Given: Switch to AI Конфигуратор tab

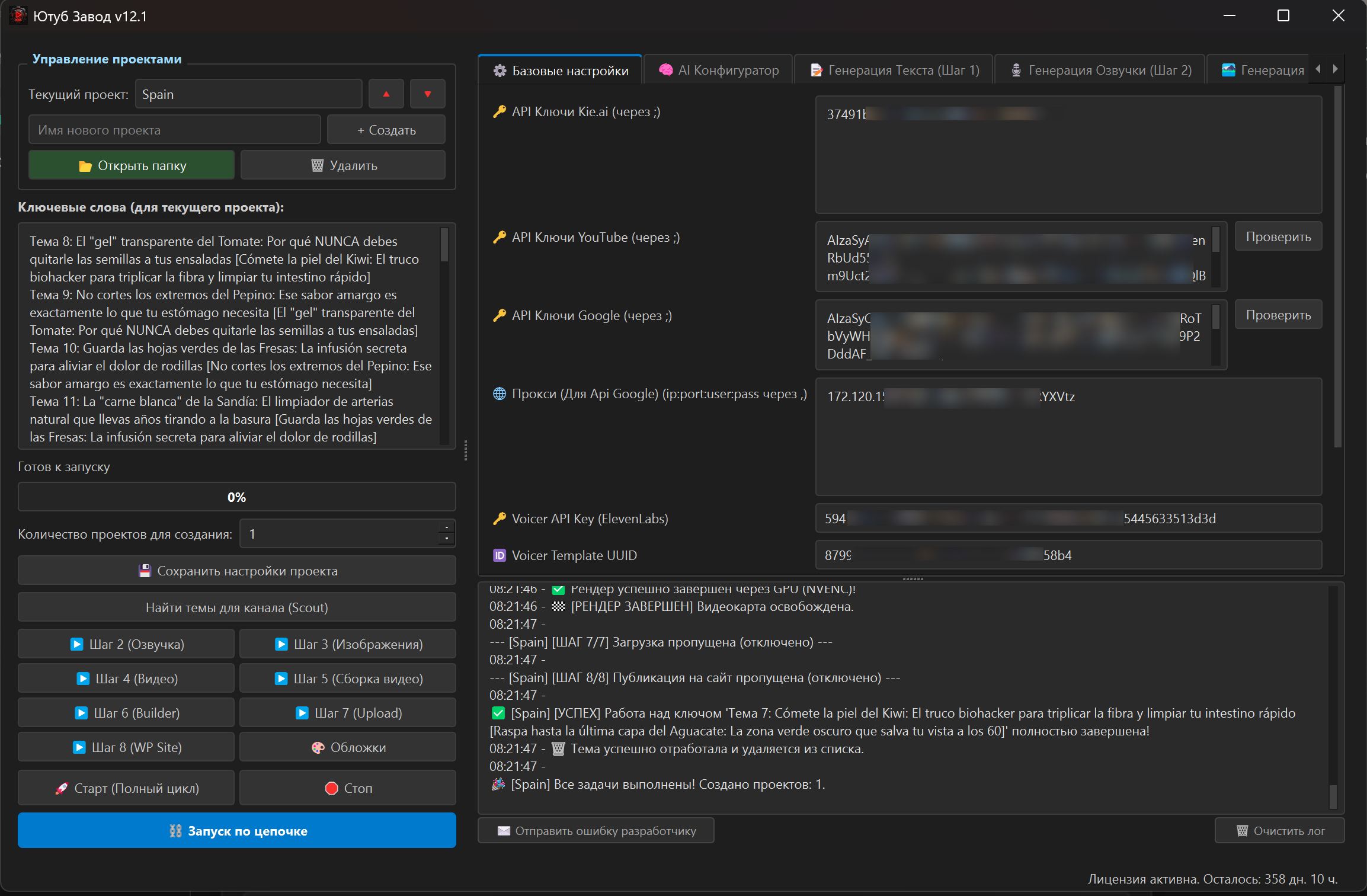Looking at the screenshot, I should tap(718, 70).
